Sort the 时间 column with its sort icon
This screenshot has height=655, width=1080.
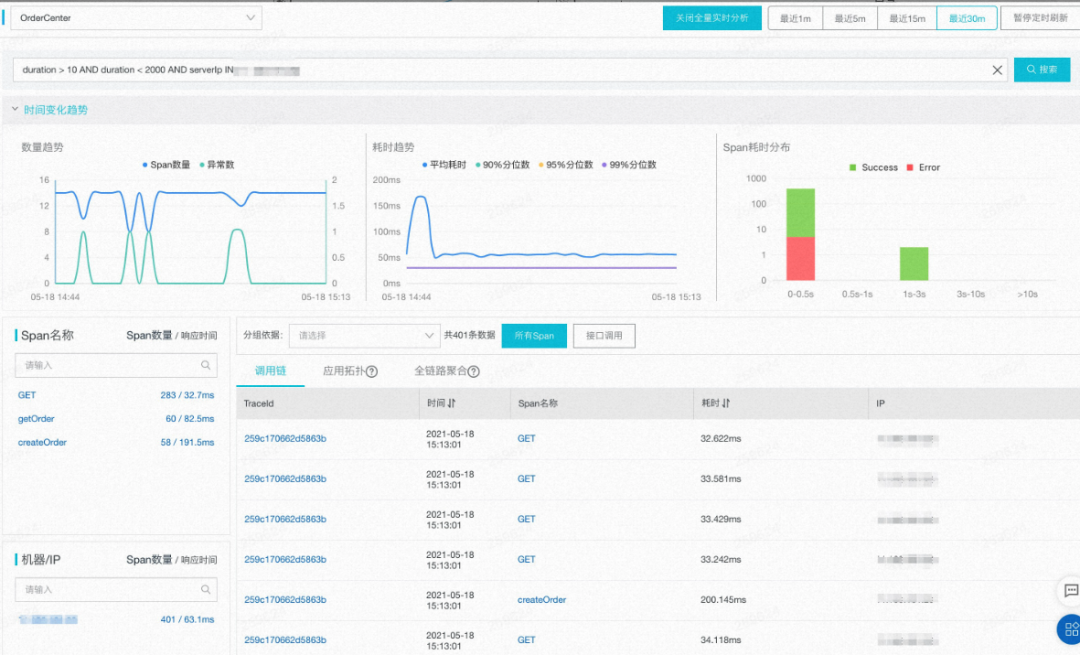click(452, 404)
